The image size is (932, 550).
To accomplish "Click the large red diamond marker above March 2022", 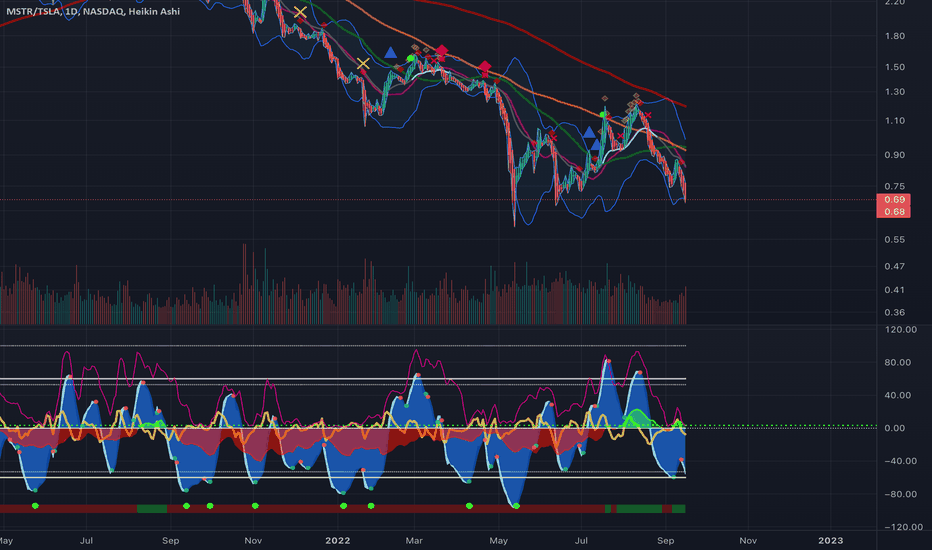I will click(442, 51).
